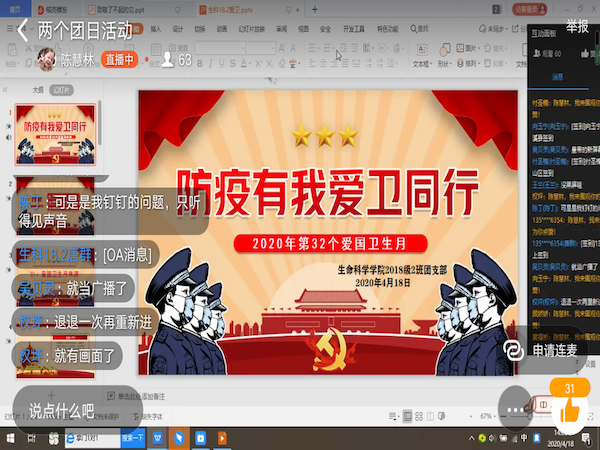The image size is (600, 450).
Task: Select 权坪's message 就有画面了
Action: [67, 355]
